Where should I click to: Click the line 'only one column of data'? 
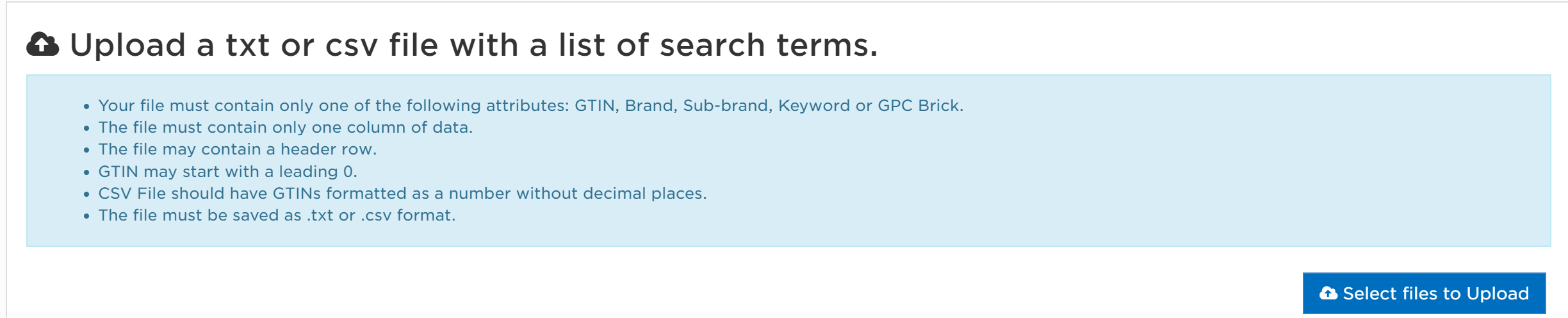(x=285, y=128)
